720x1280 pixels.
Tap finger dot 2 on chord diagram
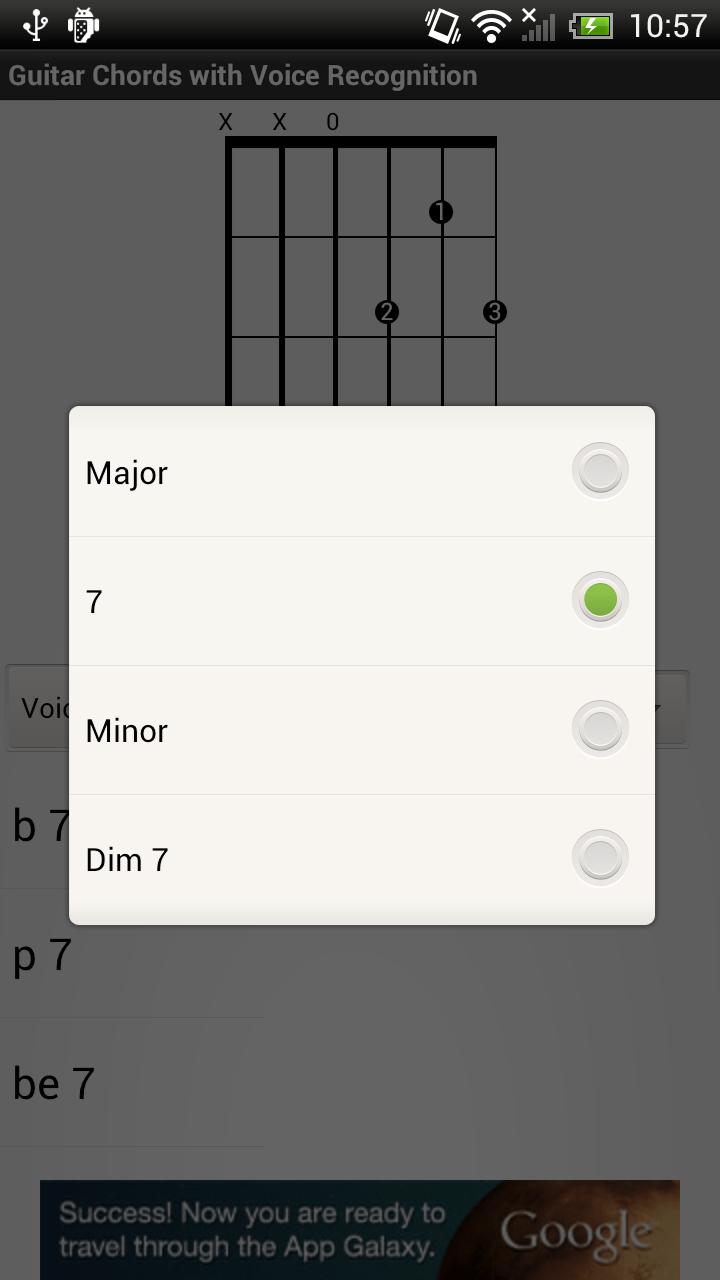pyautogui.click(x=387, y=312)
